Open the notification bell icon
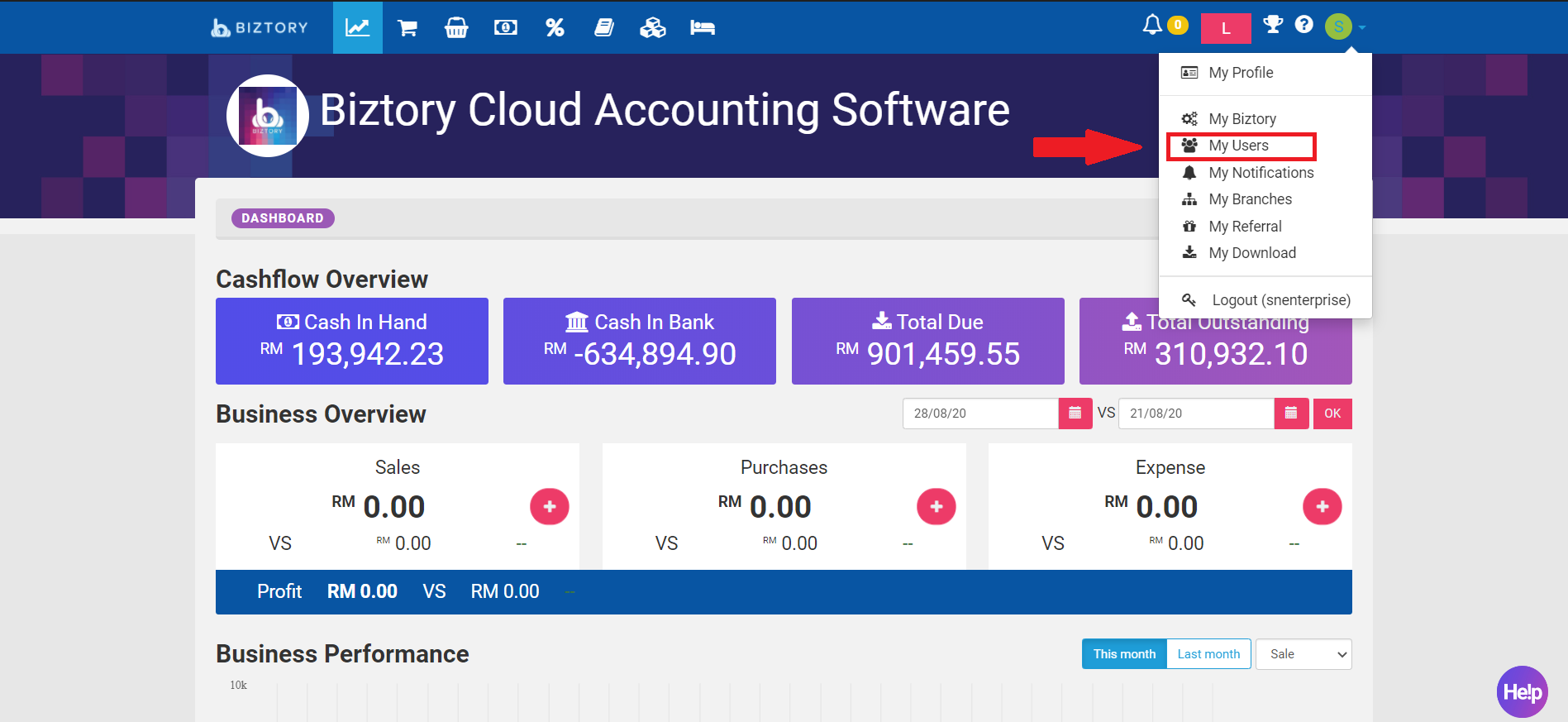This screenshot has width=1568, height=722. tap(1152, 25)
